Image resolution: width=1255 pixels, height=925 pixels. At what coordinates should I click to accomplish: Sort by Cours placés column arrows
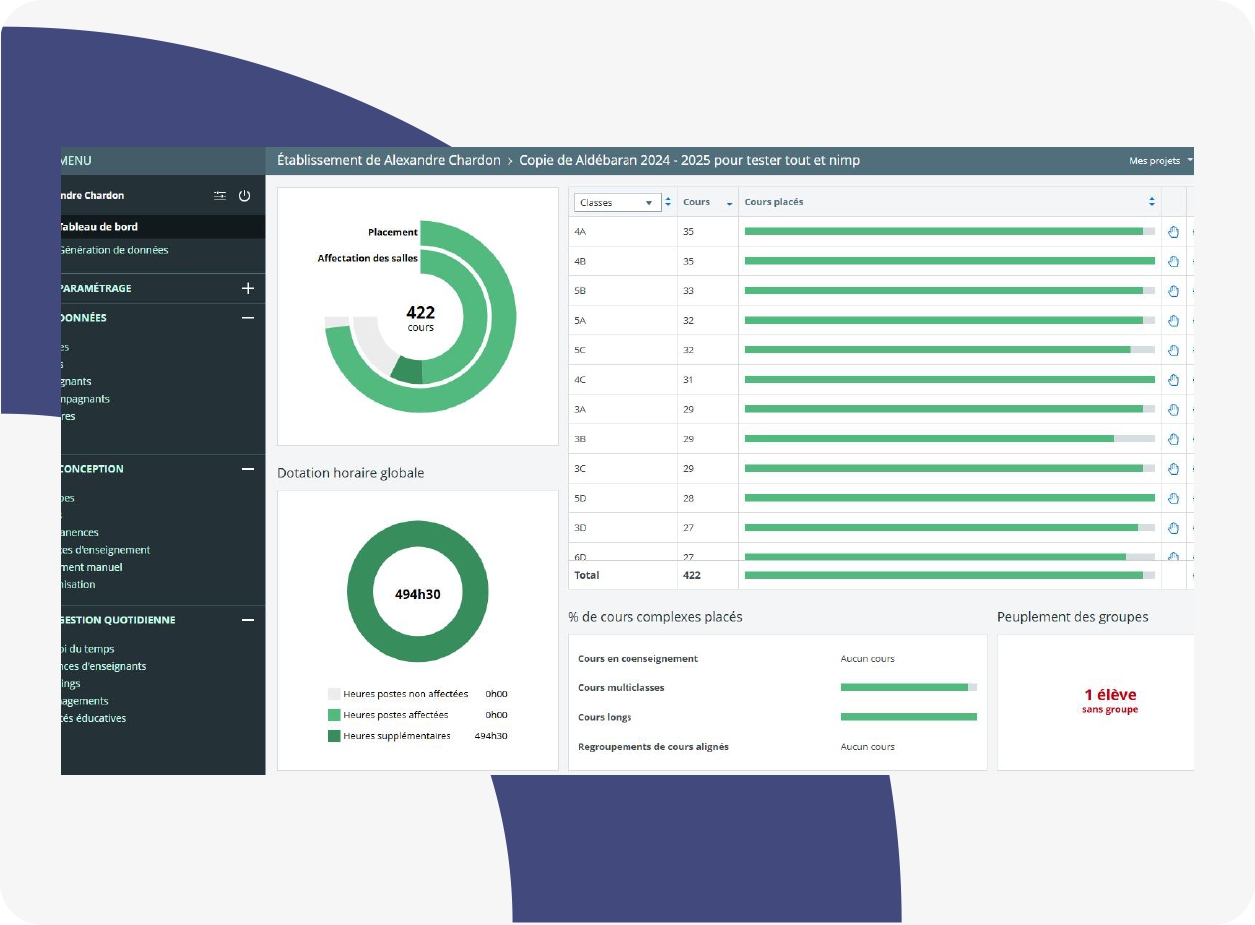[1152, 202]
